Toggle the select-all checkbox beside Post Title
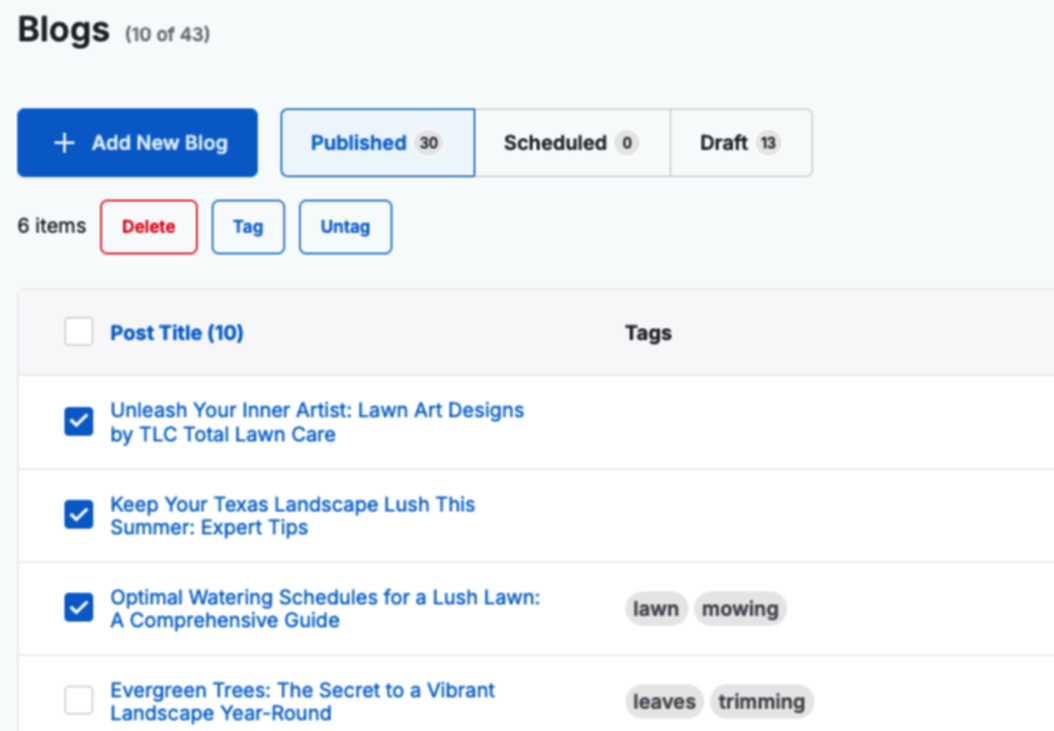1054x731 pixels. click(79, 332)
